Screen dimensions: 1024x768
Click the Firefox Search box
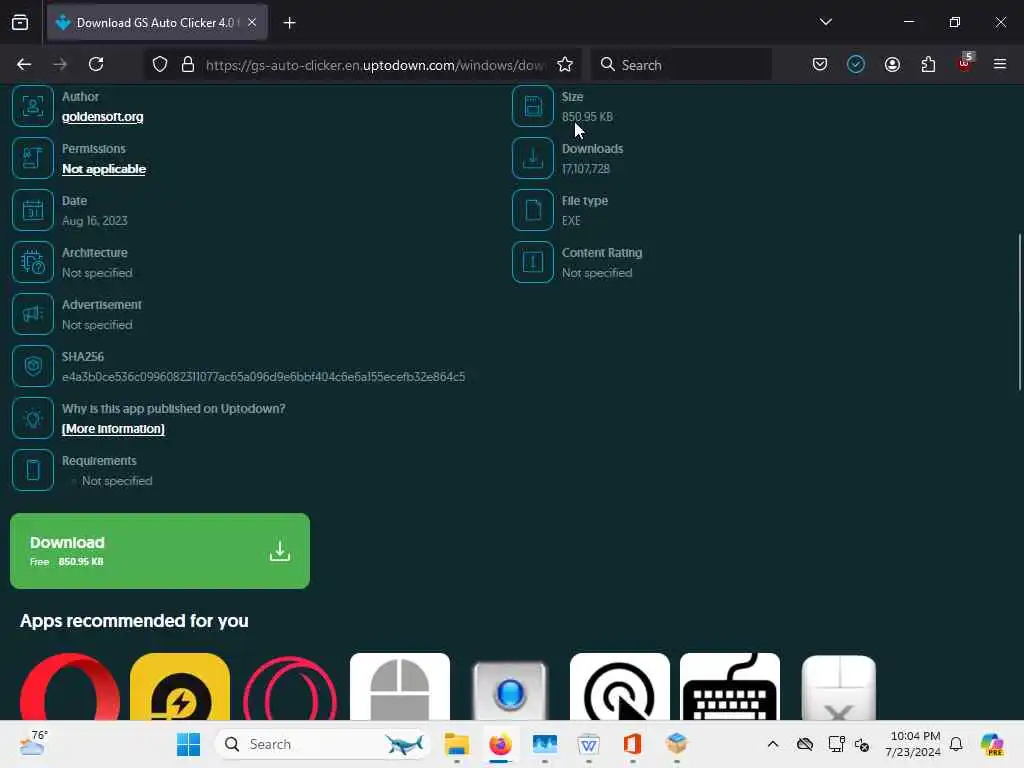coord(682,65)
